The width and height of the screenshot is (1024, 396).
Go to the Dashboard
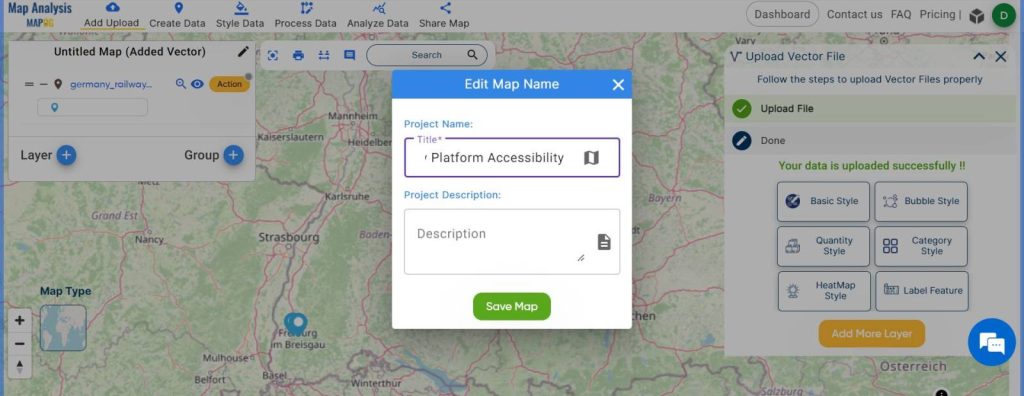[x=782, y=14]
